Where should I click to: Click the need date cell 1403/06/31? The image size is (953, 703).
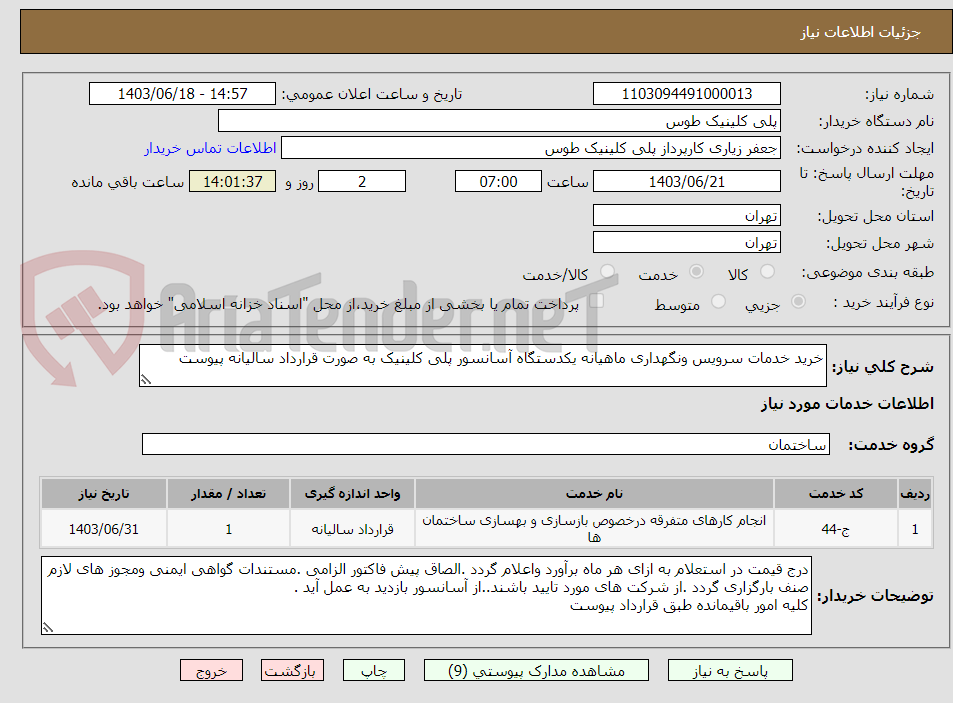pyautogui.click(x=104, y=529)
